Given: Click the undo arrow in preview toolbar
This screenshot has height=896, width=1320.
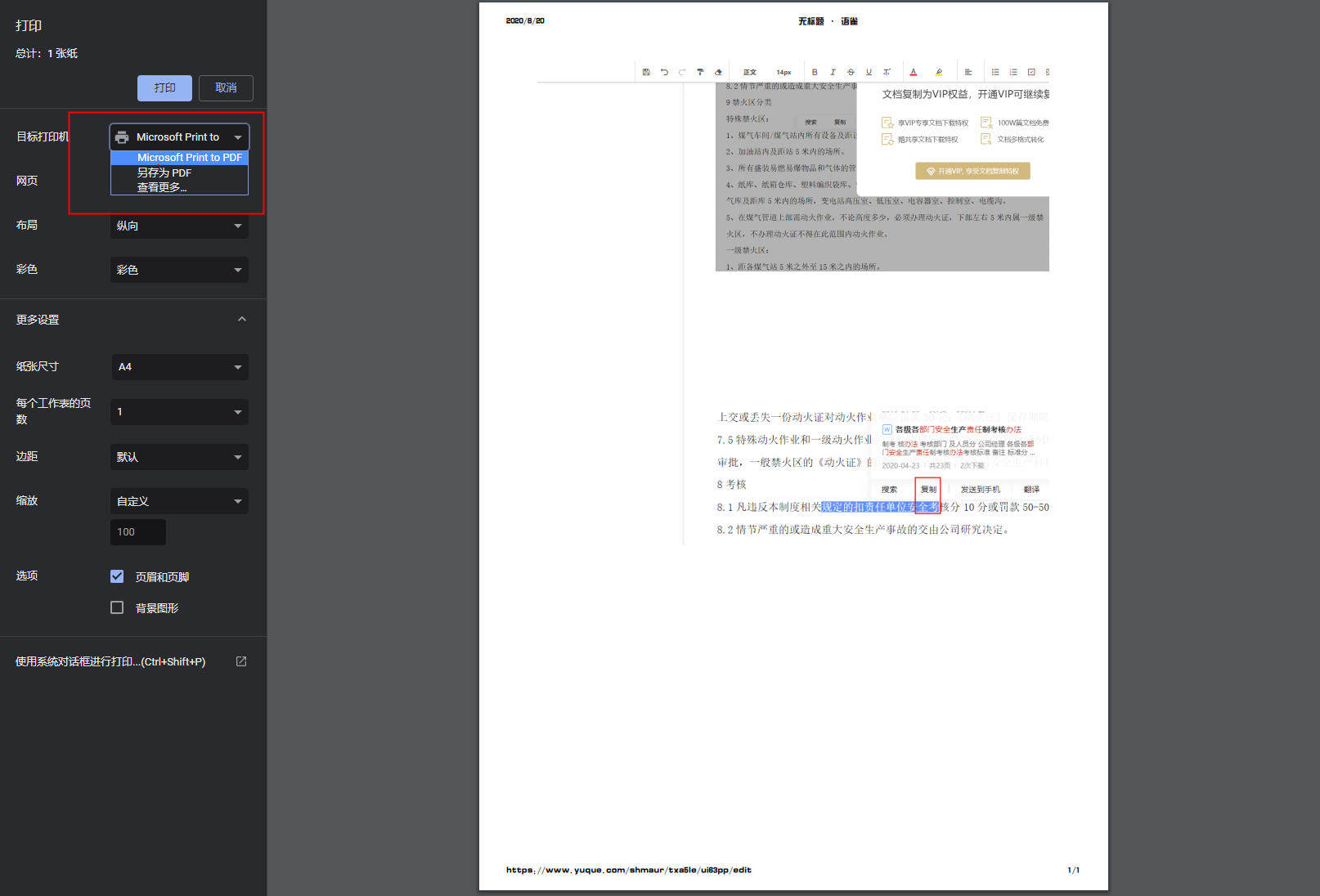Looking at the screenshot, I should (664, 72).
